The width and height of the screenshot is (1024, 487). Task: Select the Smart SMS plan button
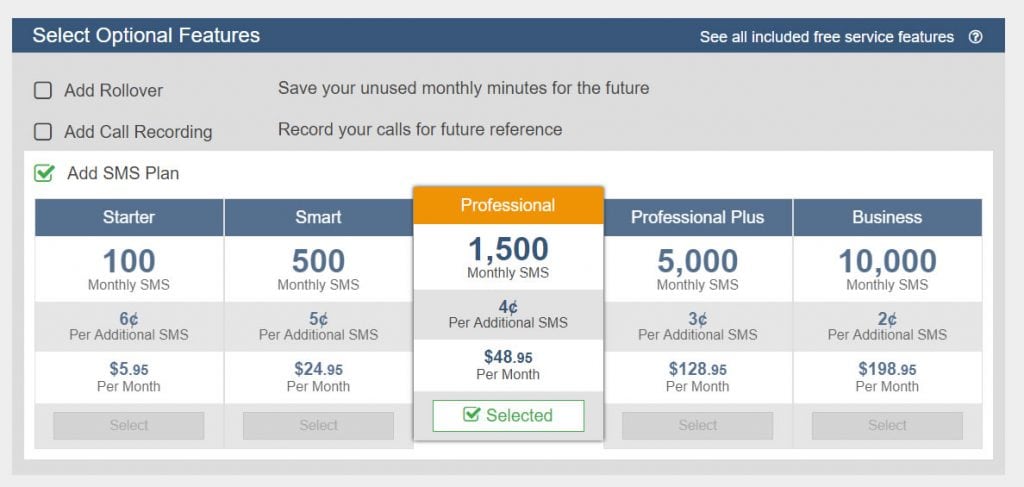coord(318,426)
